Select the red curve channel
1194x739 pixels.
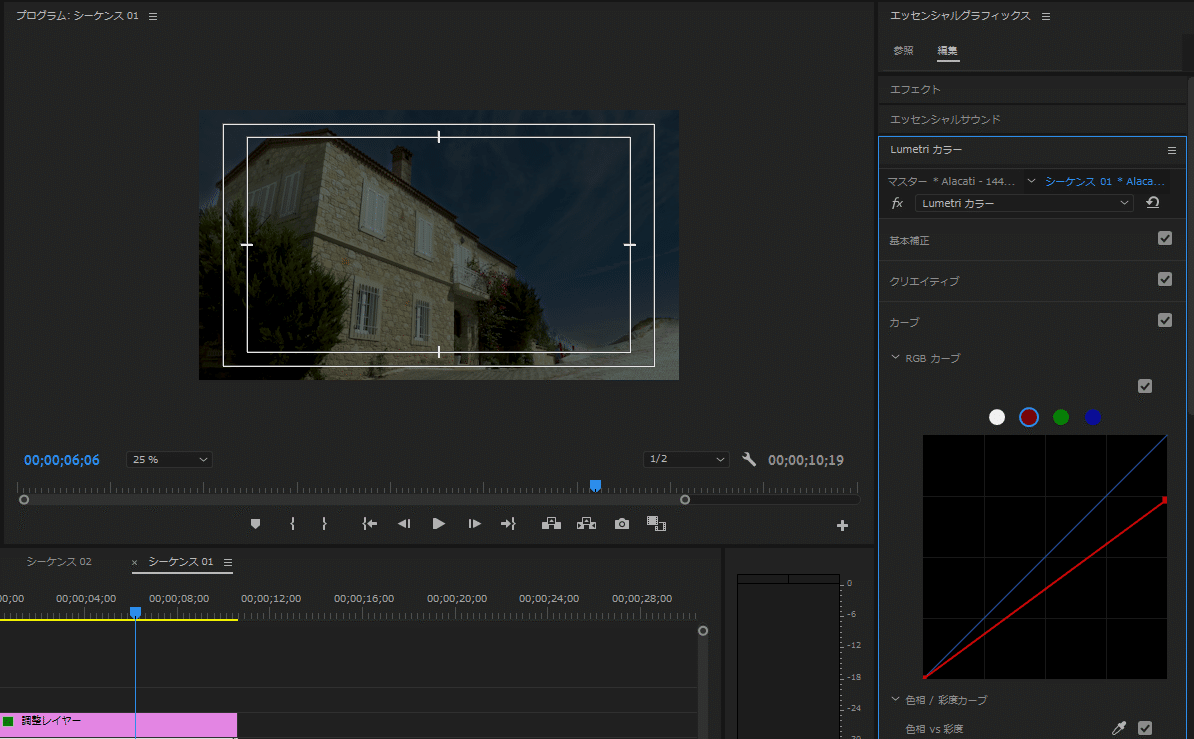[x=1029, y=417]
